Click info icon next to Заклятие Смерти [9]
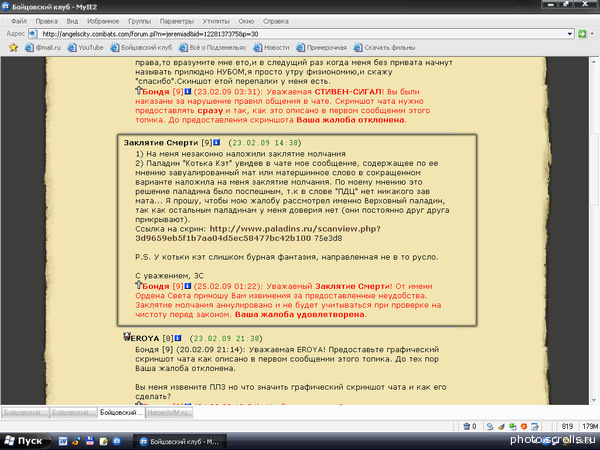Image resolution: width=600 pixels, height=450 pixels. click(x=217, y=143)
